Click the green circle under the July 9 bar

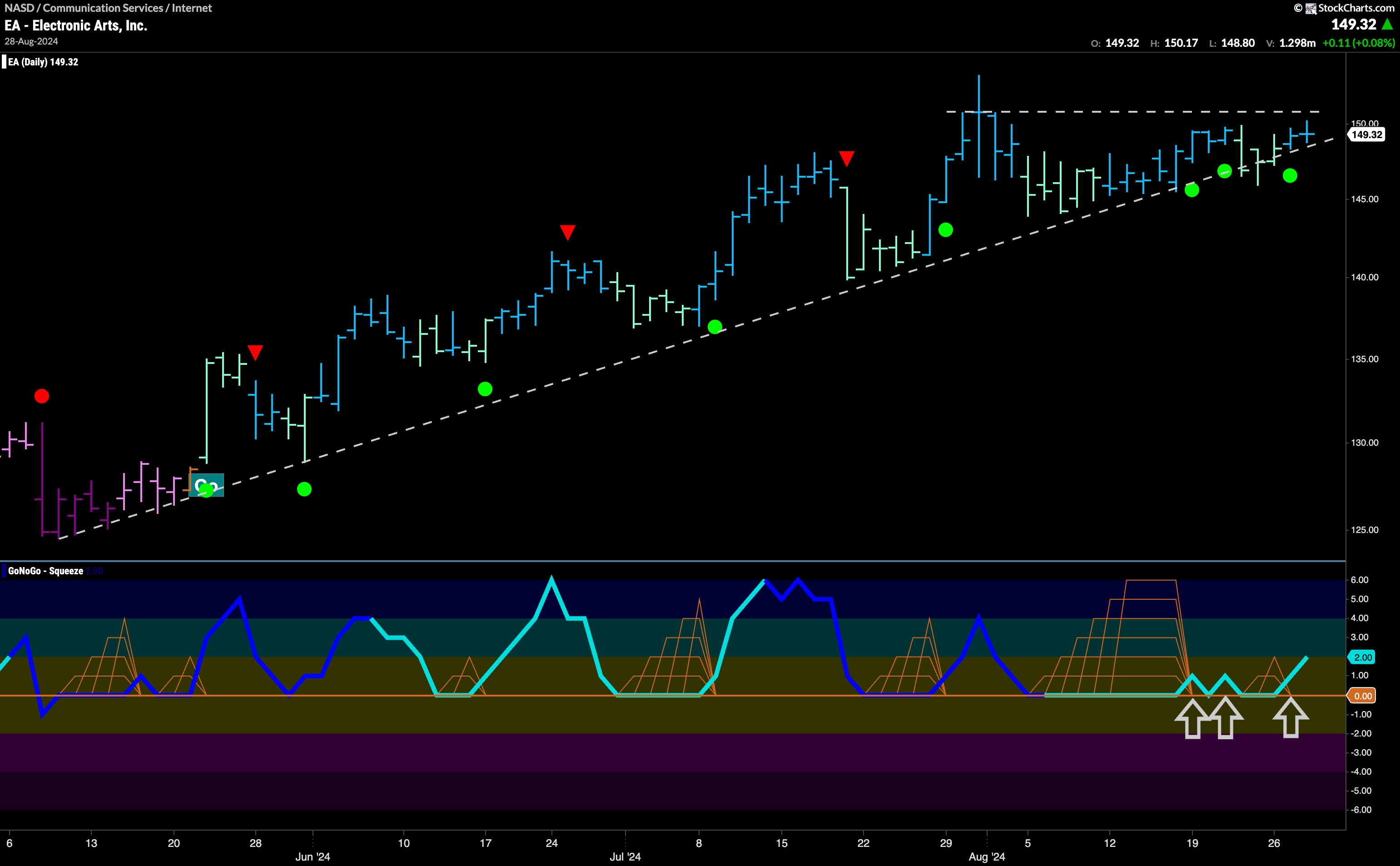pos(715,327)
